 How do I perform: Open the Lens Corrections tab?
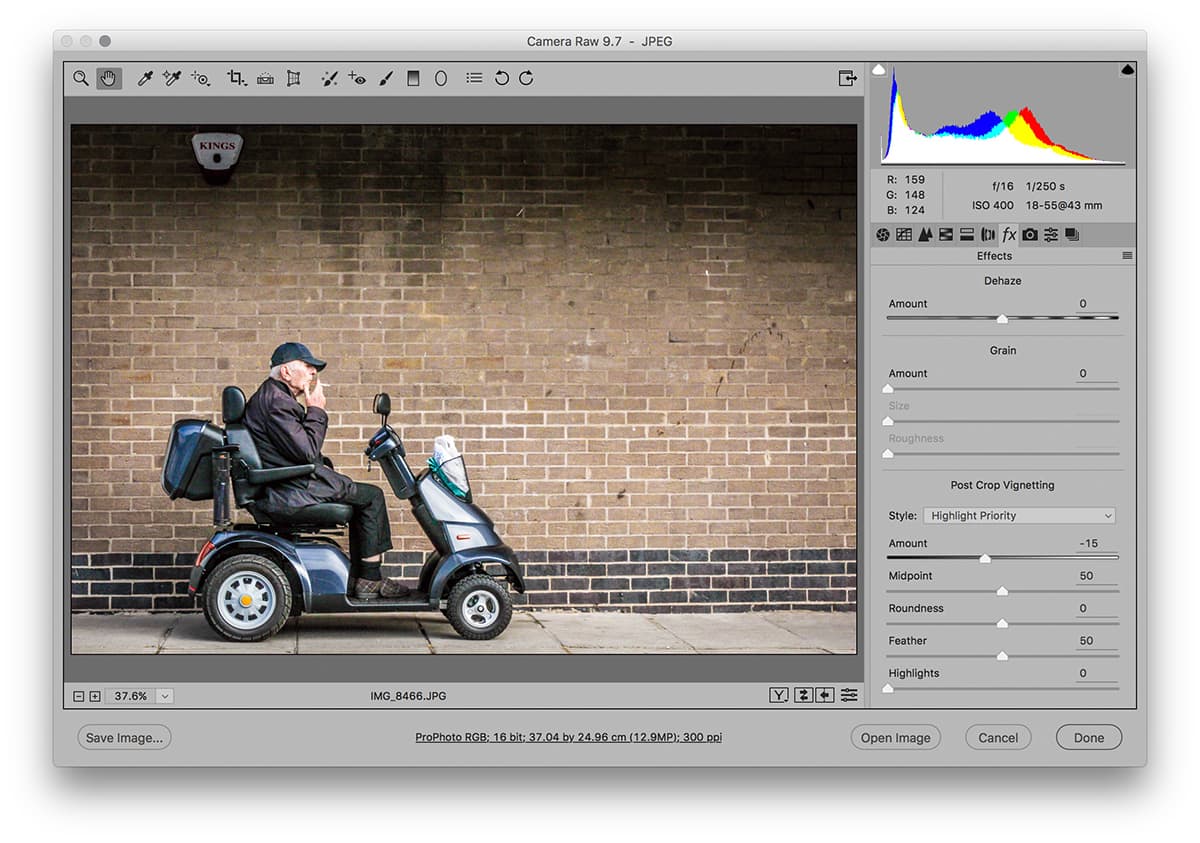click(988, 235)
